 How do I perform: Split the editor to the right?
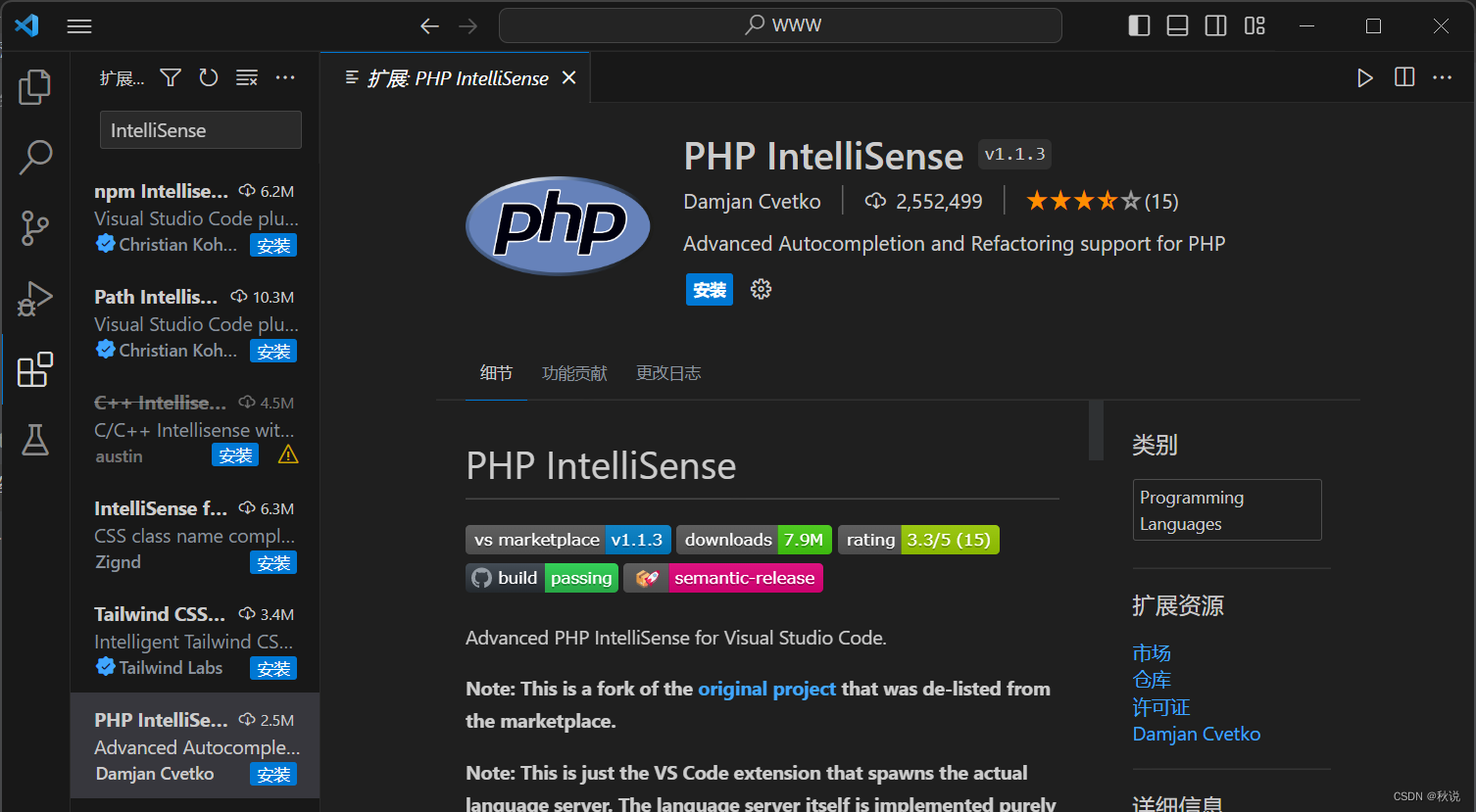1404,77
